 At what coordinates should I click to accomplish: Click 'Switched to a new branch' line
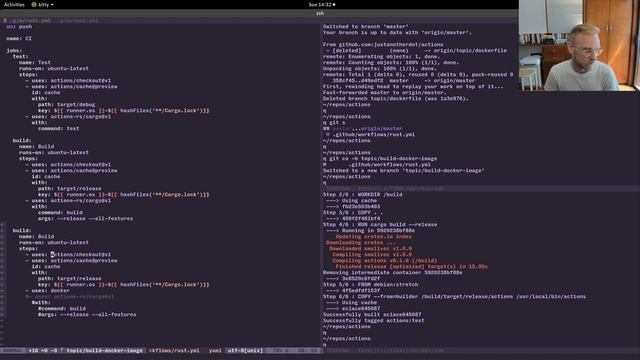pyautogui.click(x=404, y=171)
